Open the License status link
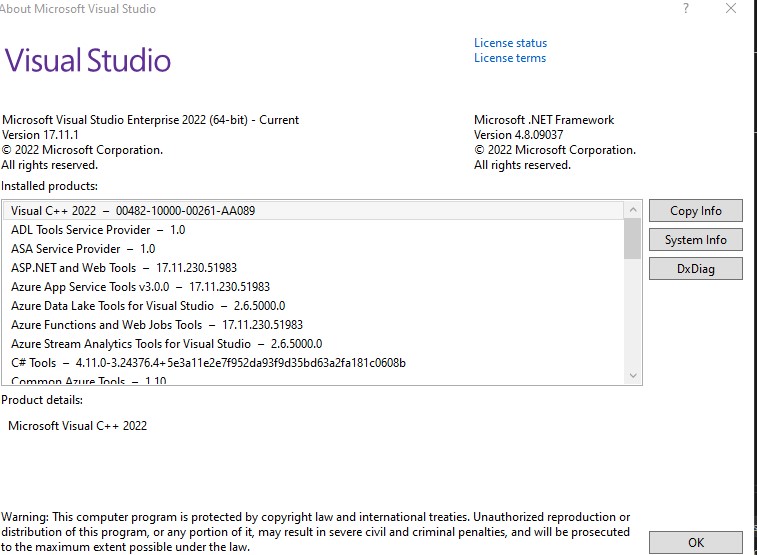This screenshot has width=757, height=555. click(510, 43)
